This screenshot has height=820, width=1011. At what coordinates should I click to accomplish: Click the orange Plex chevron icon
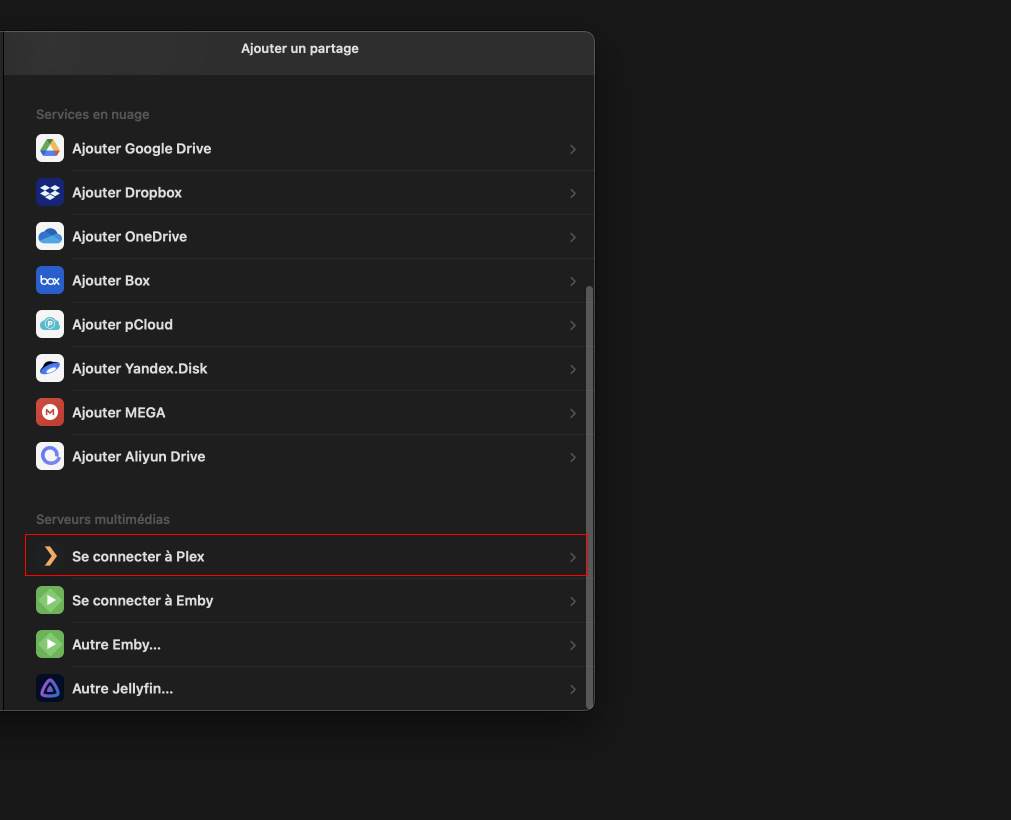tap(50, 556)
